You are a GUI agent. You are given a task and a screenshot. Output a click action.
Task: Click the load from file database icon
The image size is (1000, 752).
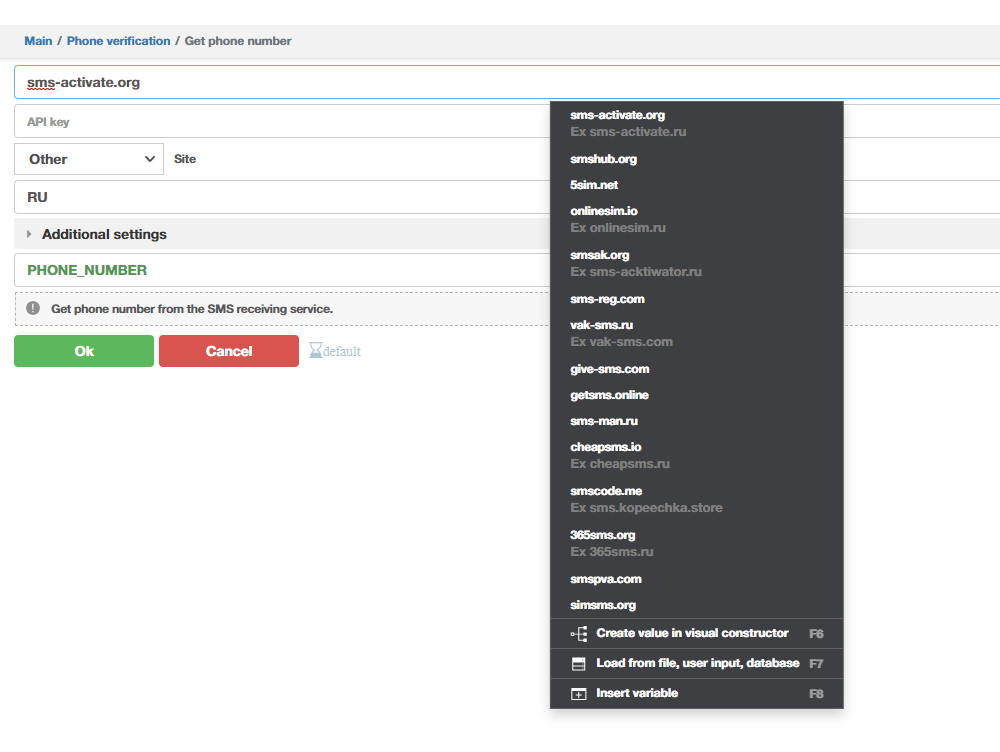point(578,664)
